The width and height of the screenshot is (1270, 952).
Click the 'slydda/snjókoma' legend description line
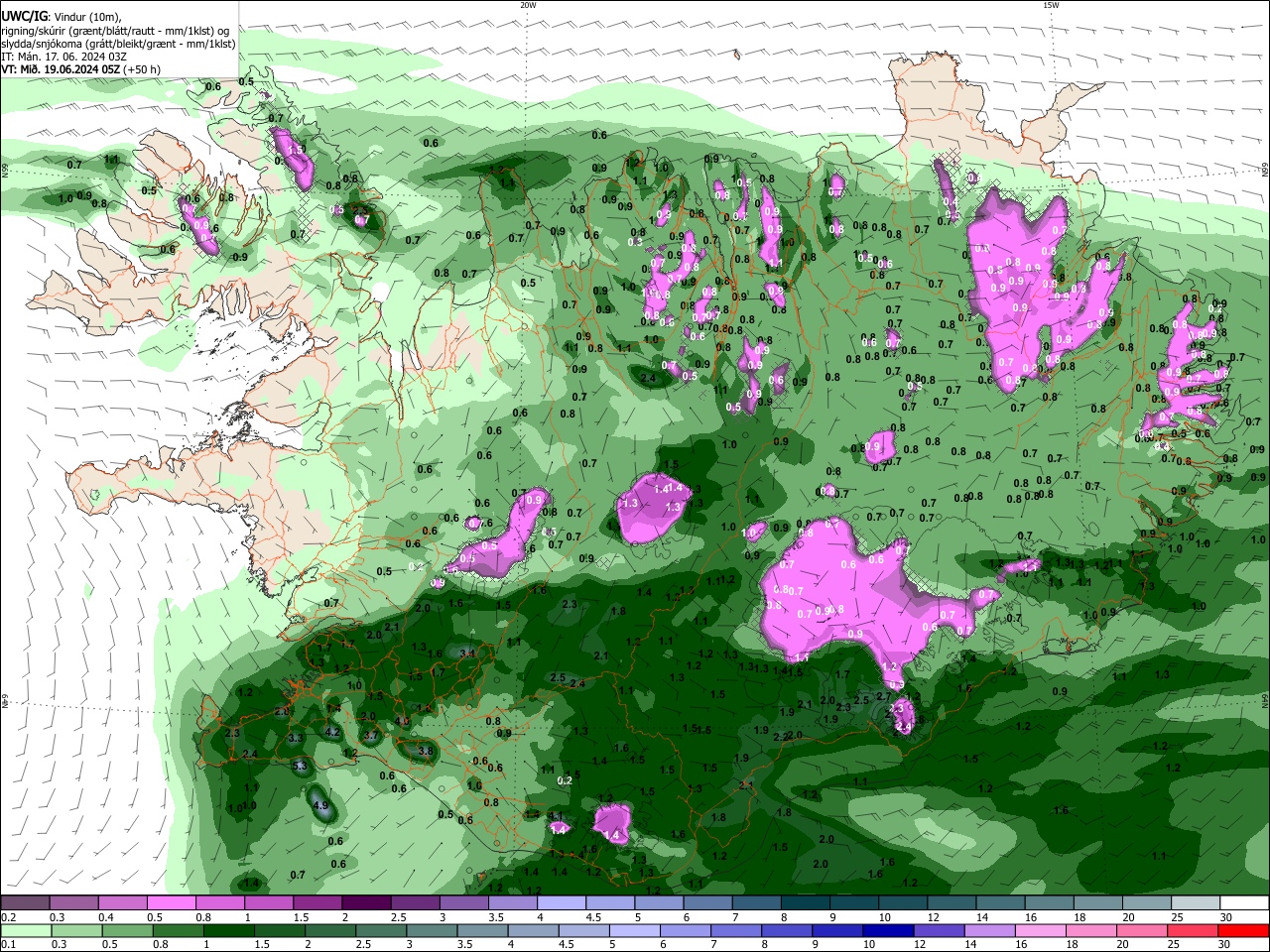[118, 44]
